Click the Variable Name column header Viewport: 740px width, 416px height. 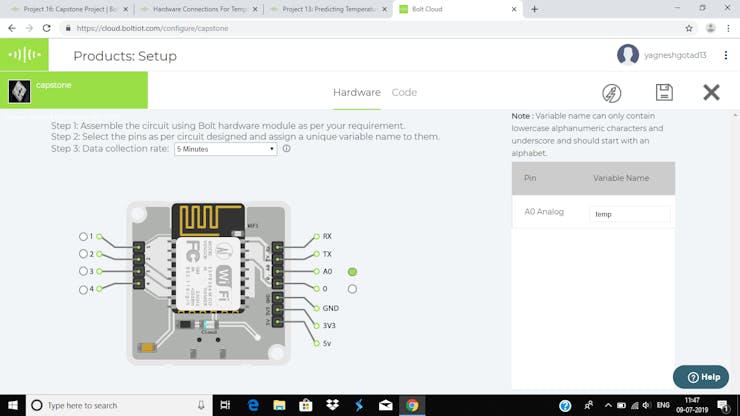click(621, 178)
